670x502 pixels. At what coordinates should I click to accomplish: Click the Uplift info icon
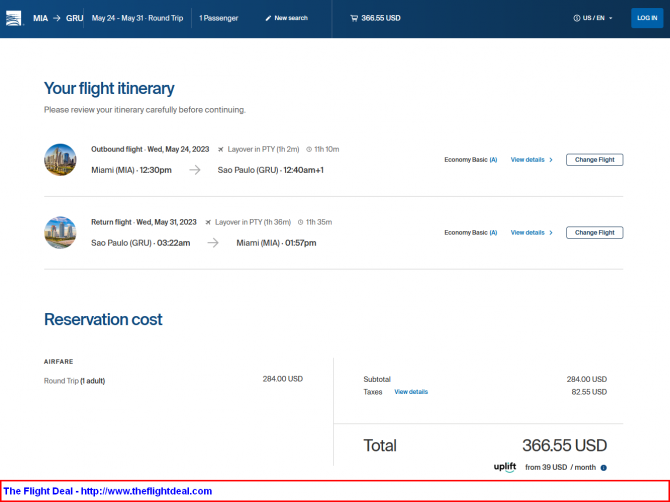point(604,467)
